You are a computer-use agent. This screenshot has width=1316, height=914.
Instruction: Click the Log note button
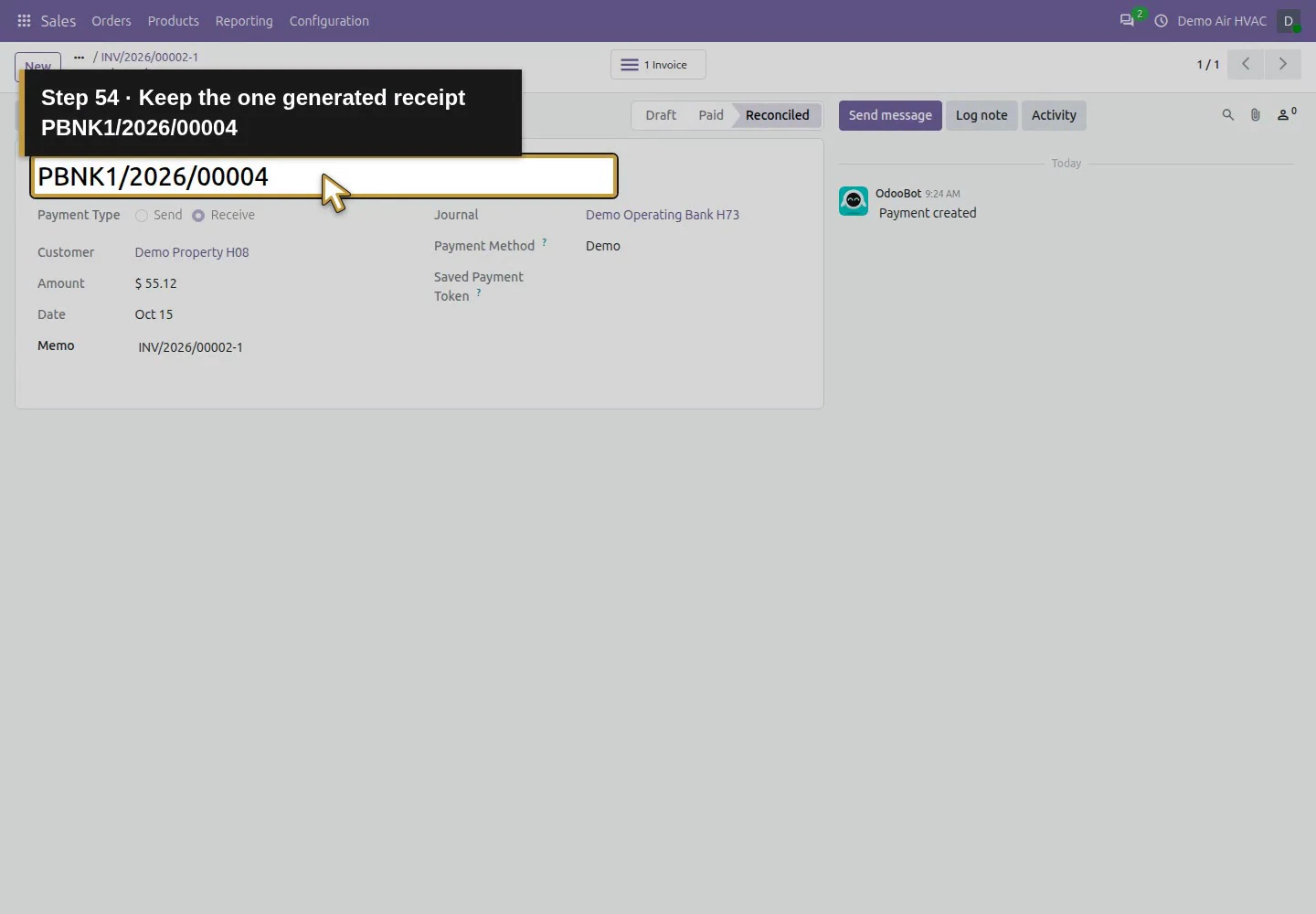pyautogui.click(x=982, y=115)
